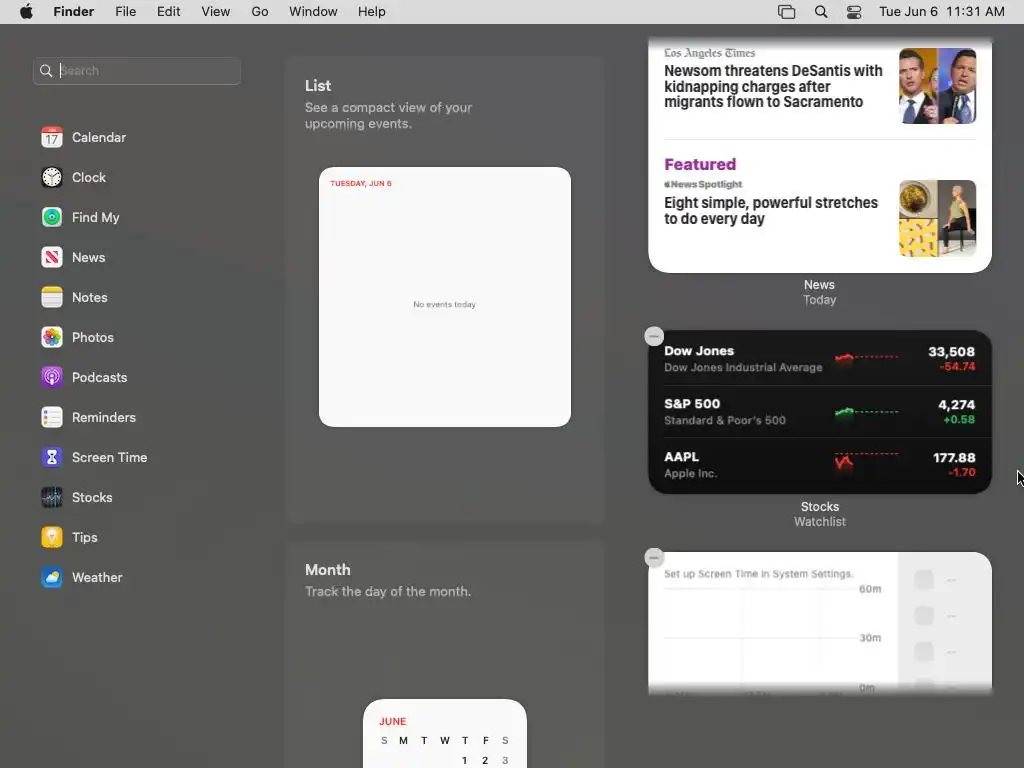The width and height of the screenshot is (1024, 768).
Task: Open the File menu
Action: pyautogui.click(x=125, y=12)
